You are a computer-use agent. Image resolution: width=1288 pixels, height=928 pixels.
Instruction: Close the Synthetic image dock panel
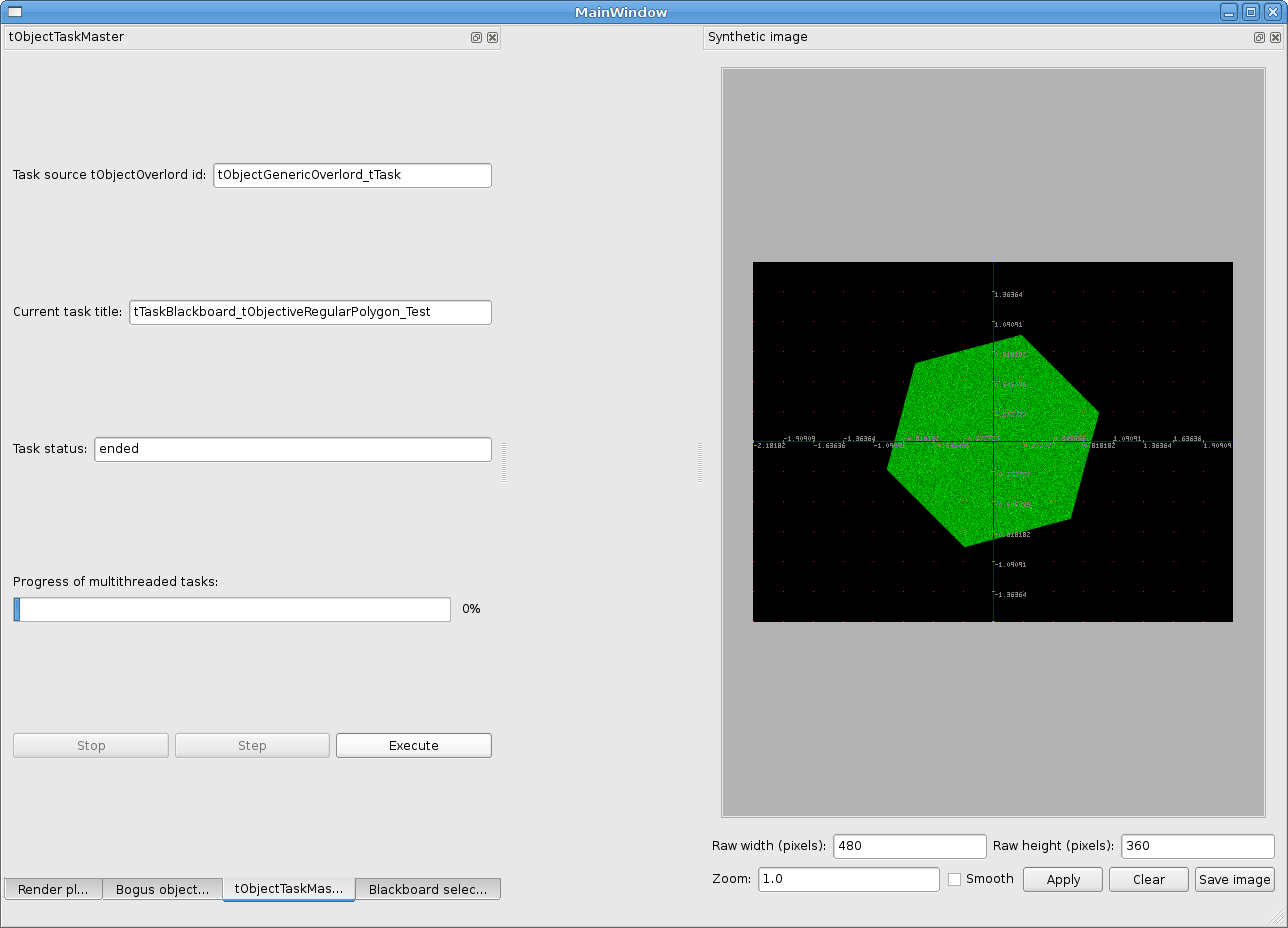coord(1275,37)
